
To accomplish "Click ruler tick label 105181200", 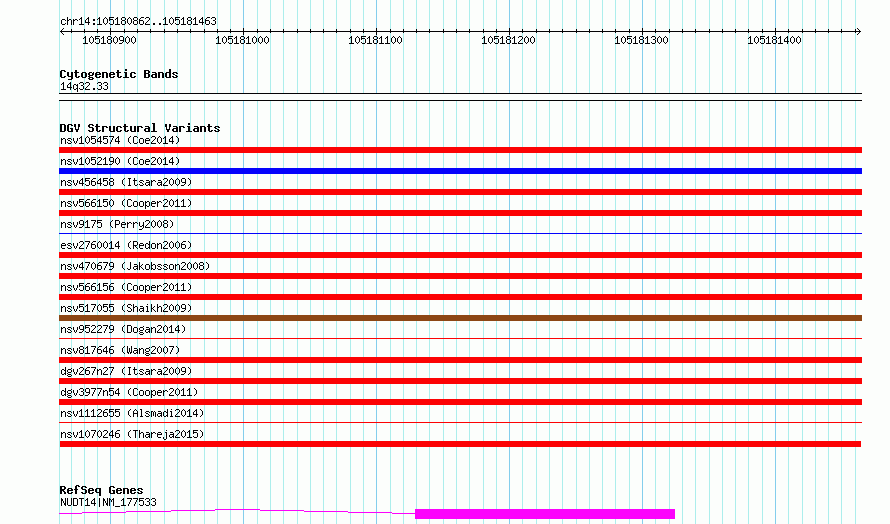I will [508, 40].
